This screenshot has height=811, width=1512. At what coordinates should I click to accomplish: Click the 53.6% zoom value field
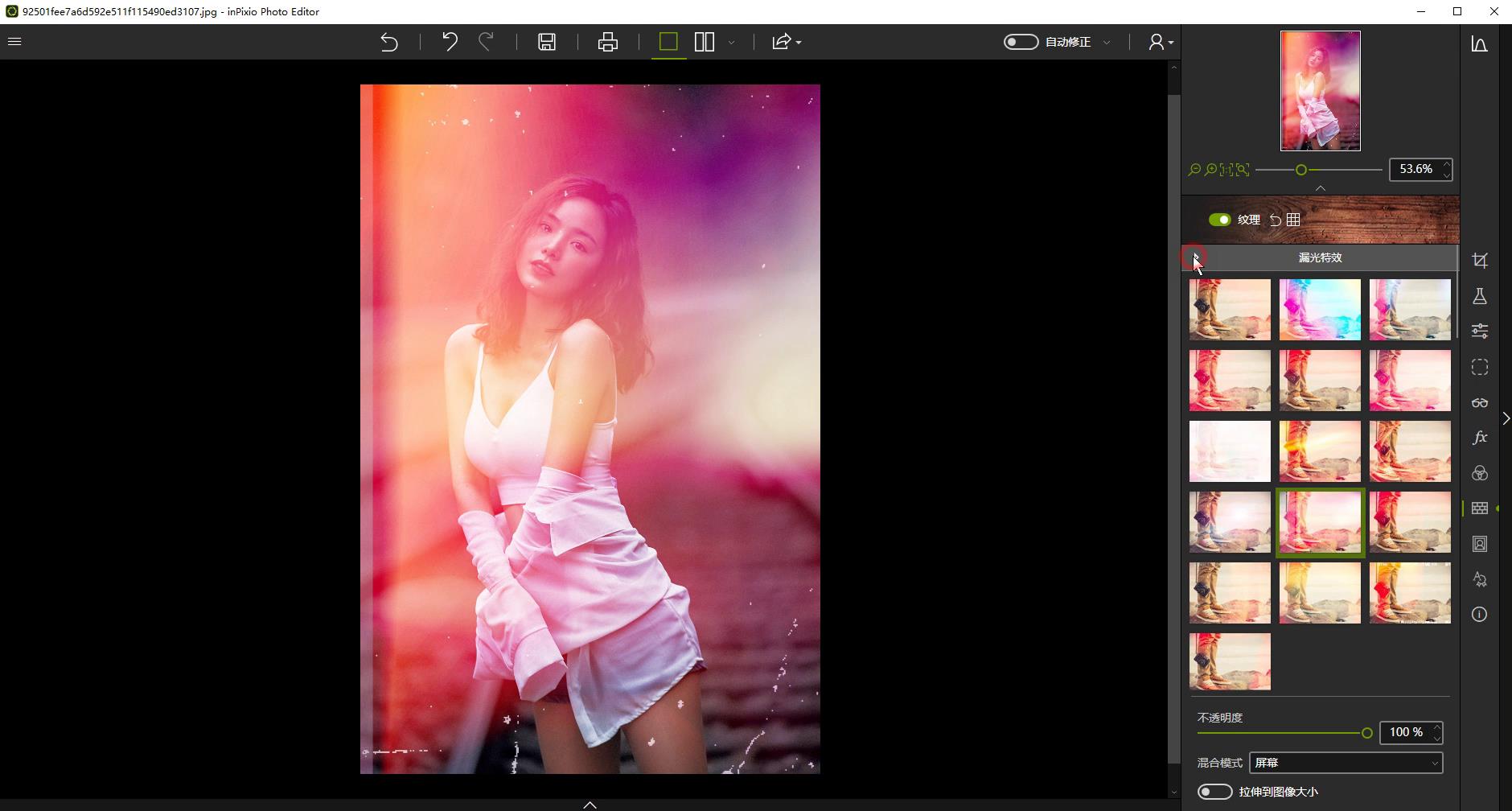click(1415, 169)
